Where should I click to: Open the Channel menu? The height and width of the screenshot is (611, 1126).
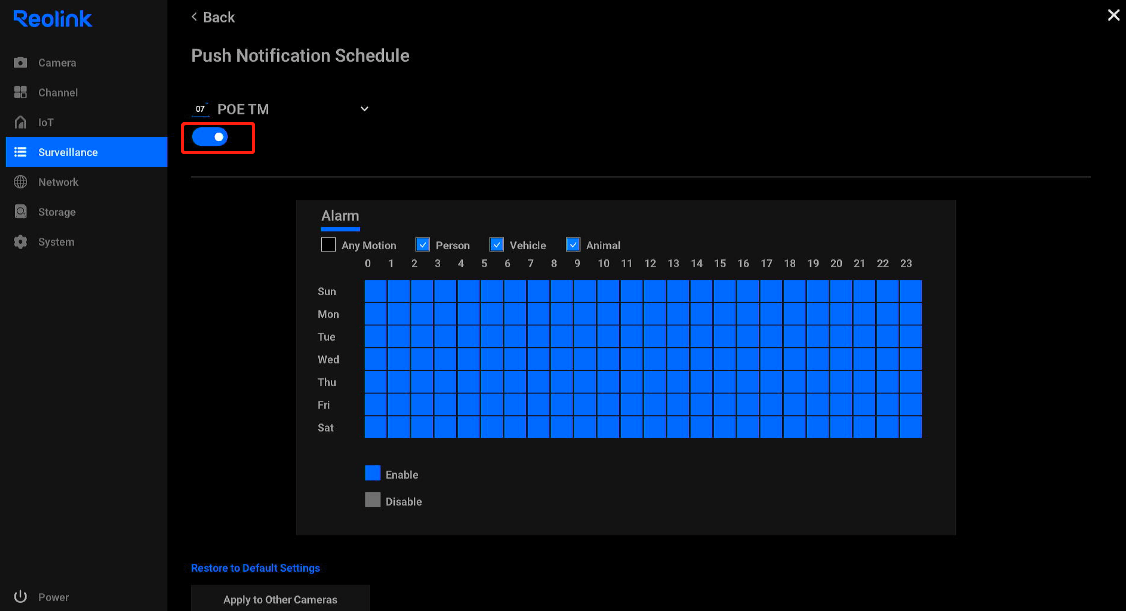[x=86, y=93]
